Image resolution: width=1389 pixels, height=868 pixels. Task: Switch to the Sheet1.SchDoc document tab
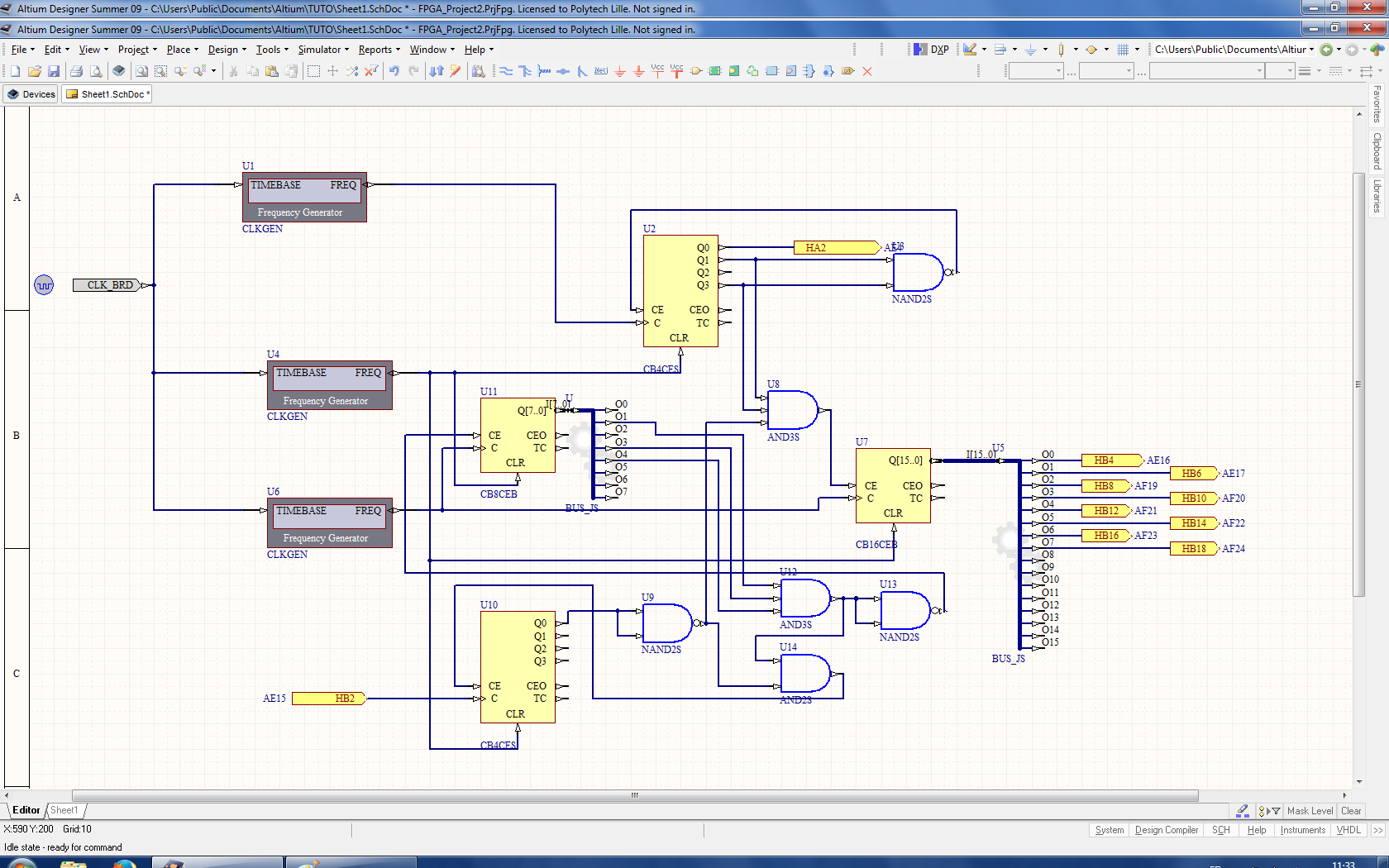[x=107, y=94]
